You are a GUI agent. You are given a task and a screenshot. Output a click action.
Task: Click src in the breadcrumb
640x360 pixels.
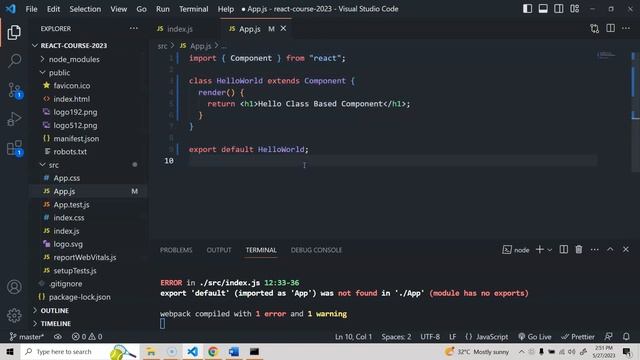(x=162, y=46)
